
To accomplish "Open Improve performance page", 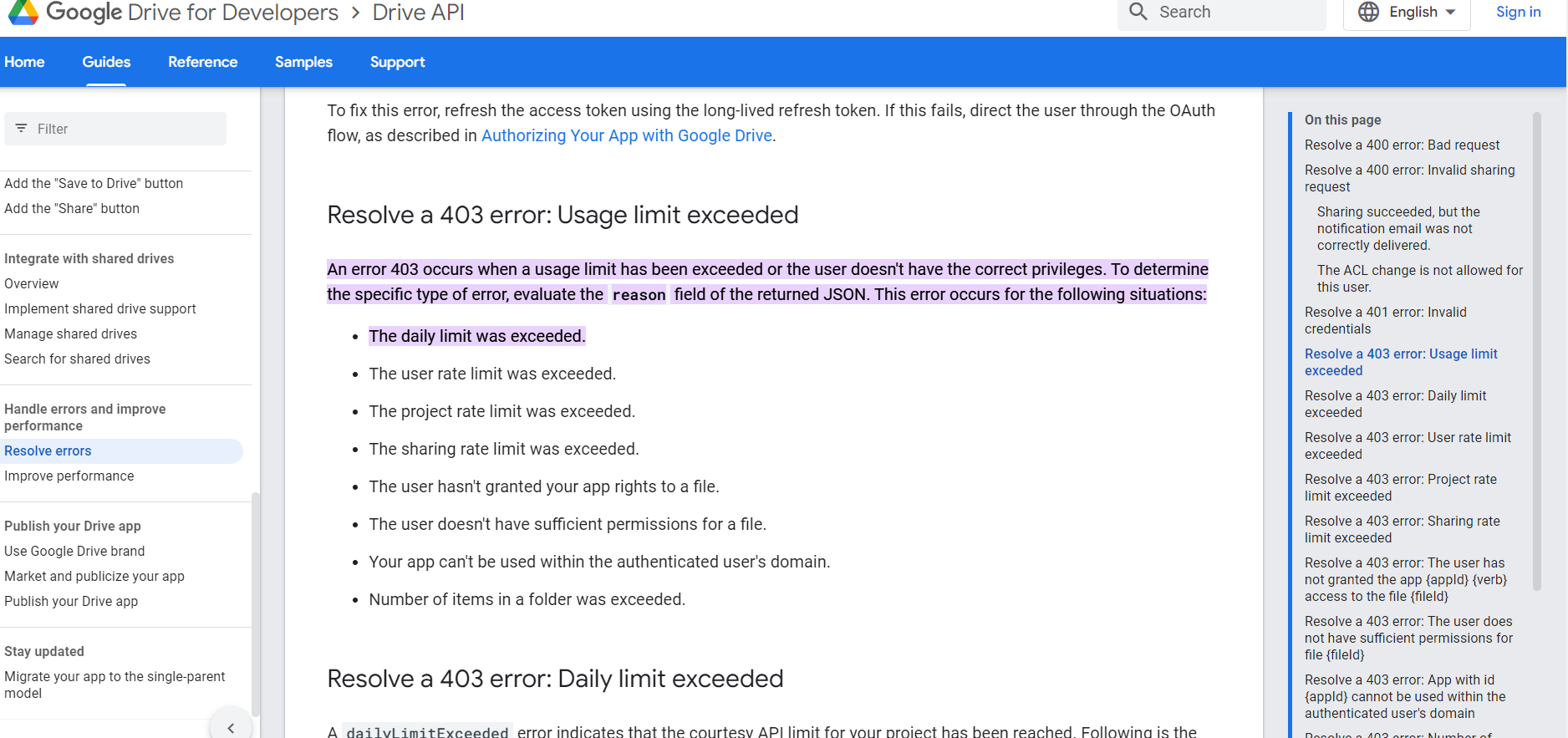I will [69, 476].
